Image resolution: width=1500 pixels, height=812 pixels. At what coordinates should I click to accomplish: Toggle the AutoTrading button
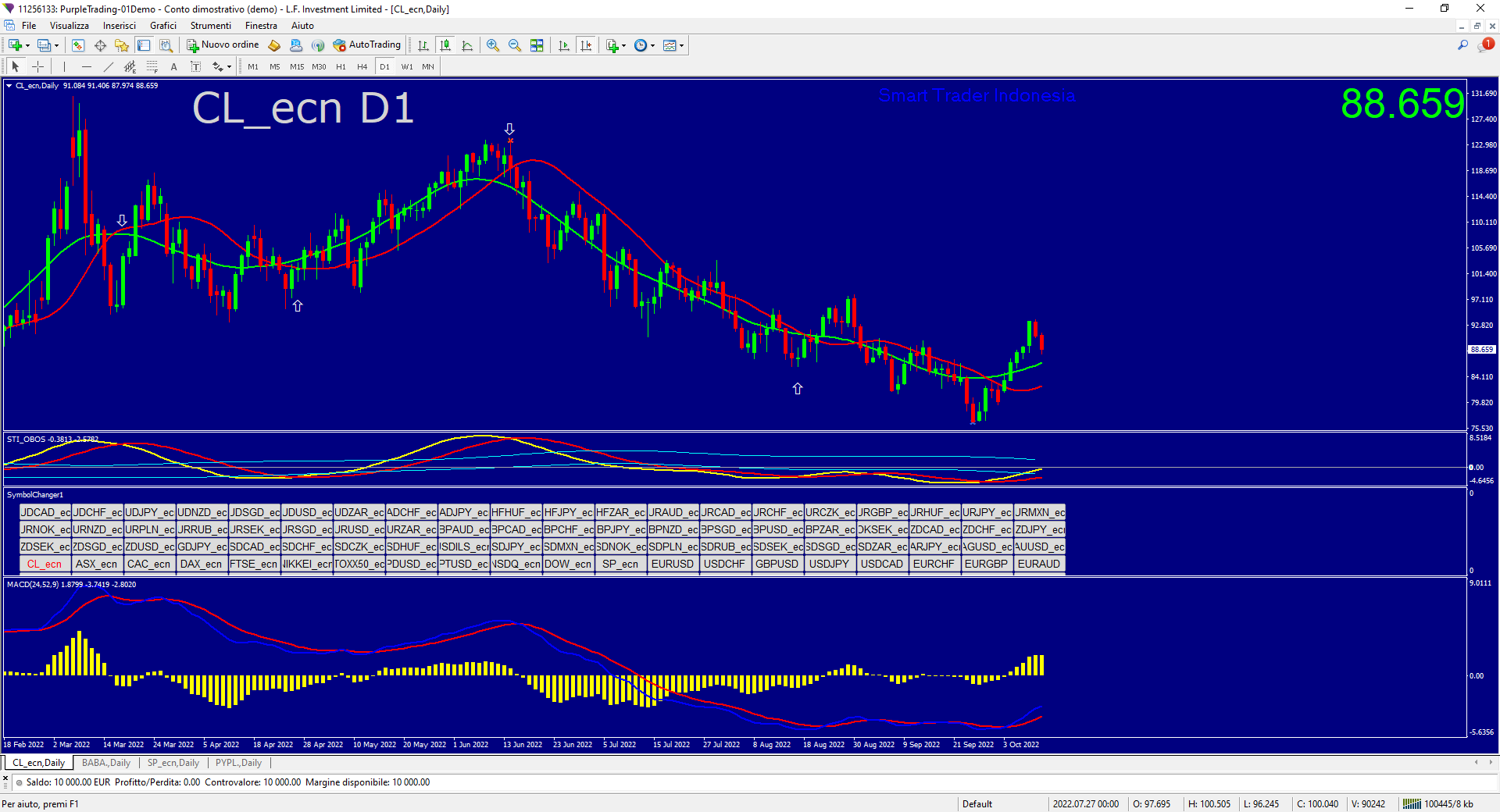click(x=366, y=45)
